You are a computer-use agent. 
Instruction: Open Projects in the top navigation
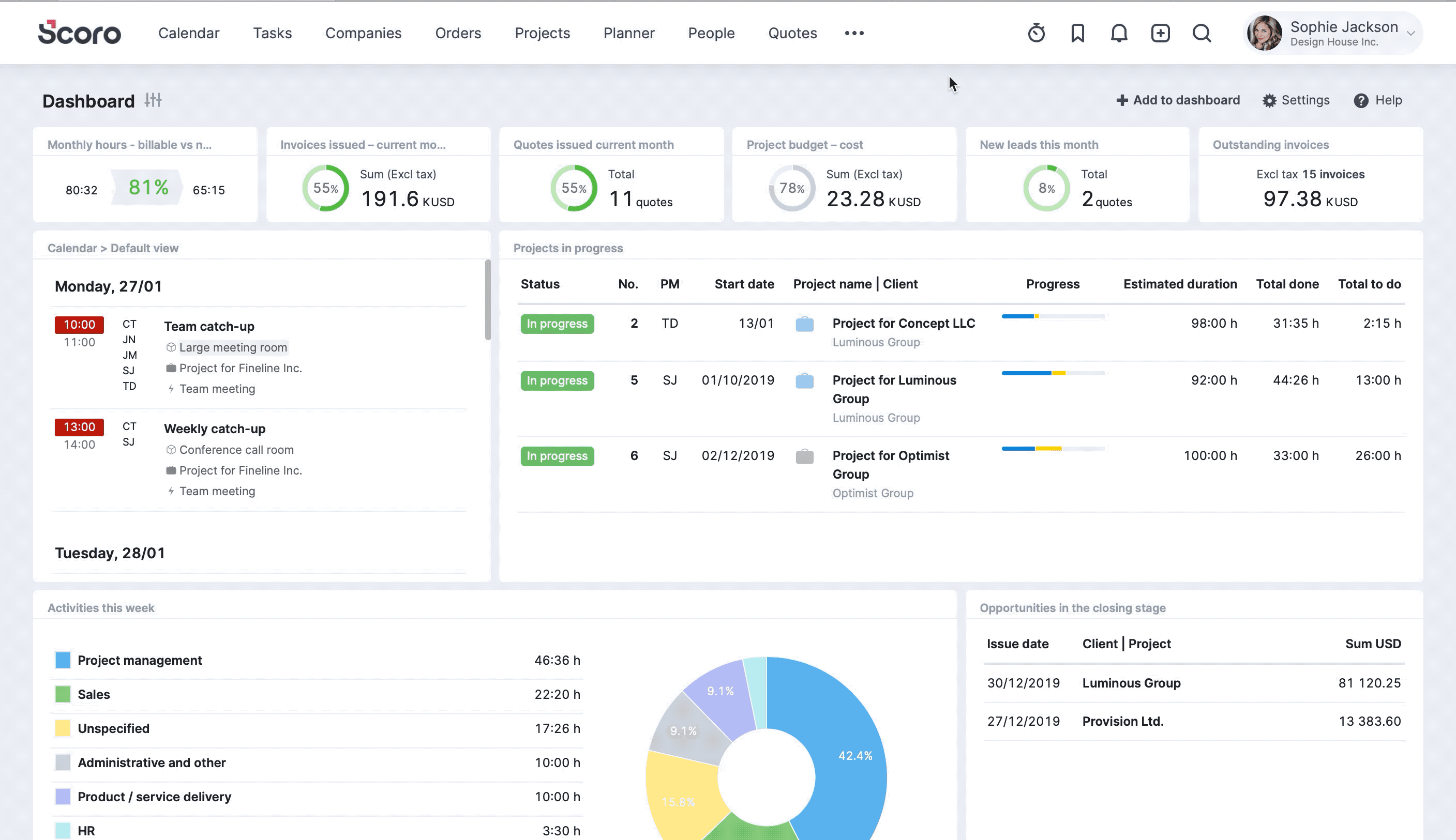click(543, 33)
